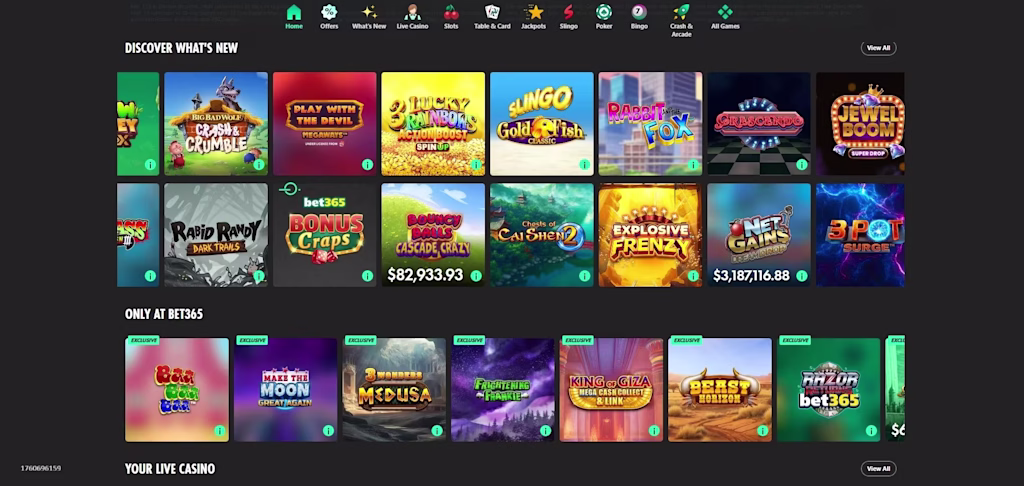1024x486 pixels.
Task: Go to the Home tab
Action: pyautogui.click(x=294, y=17)
